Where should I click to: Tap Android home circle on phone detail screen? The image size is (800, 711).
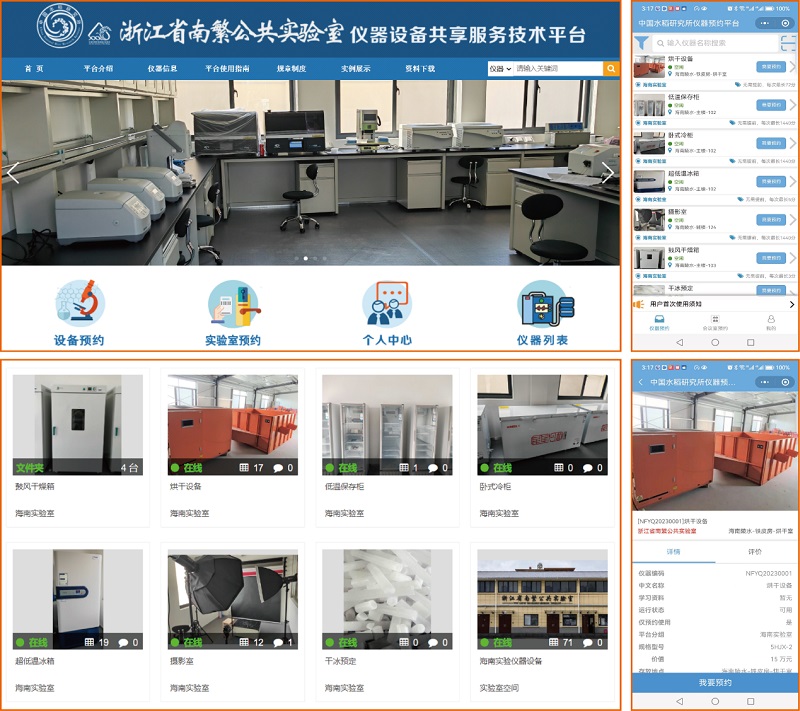pos(715,701)
